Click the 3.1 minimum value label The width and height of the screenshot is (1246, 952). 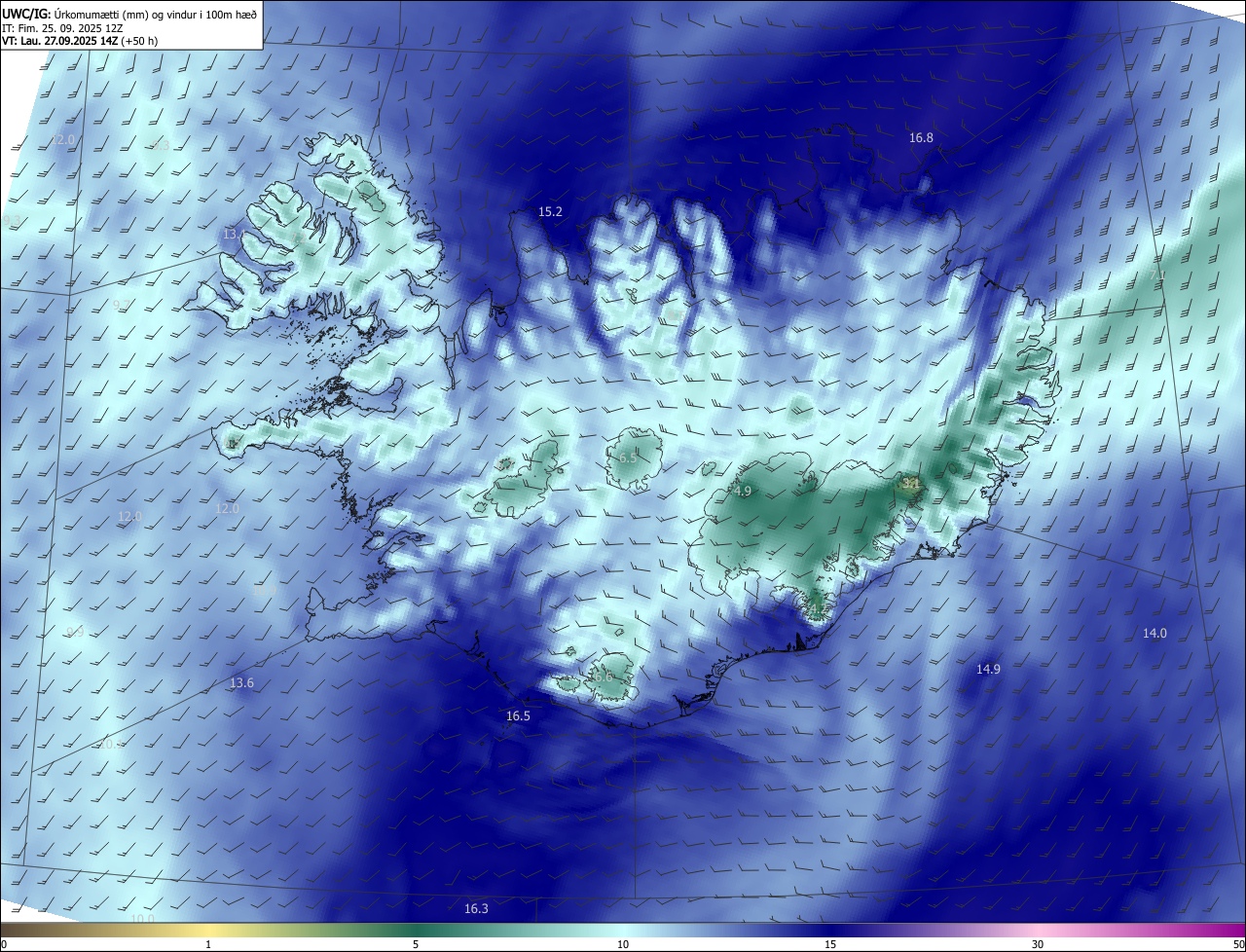click(x=910, y=483)
